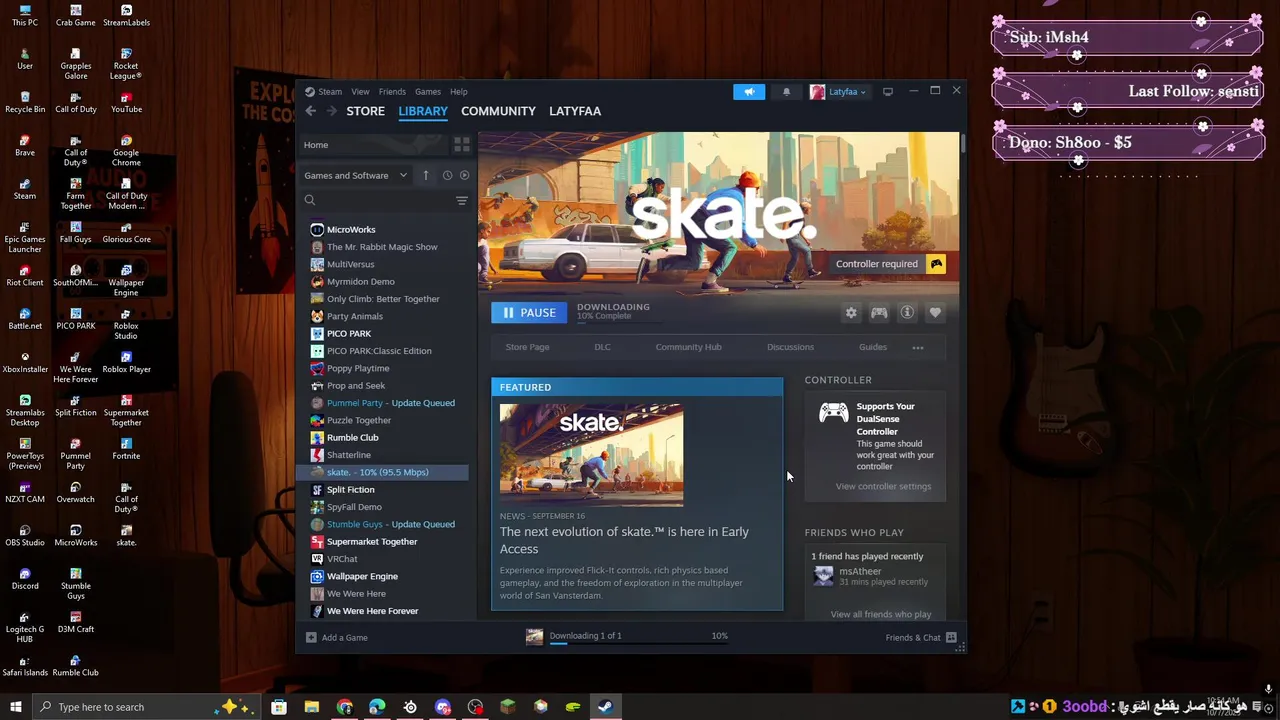The image size is (1280, 720).
Task: Click taskbar search box
Action: point(145,707)
